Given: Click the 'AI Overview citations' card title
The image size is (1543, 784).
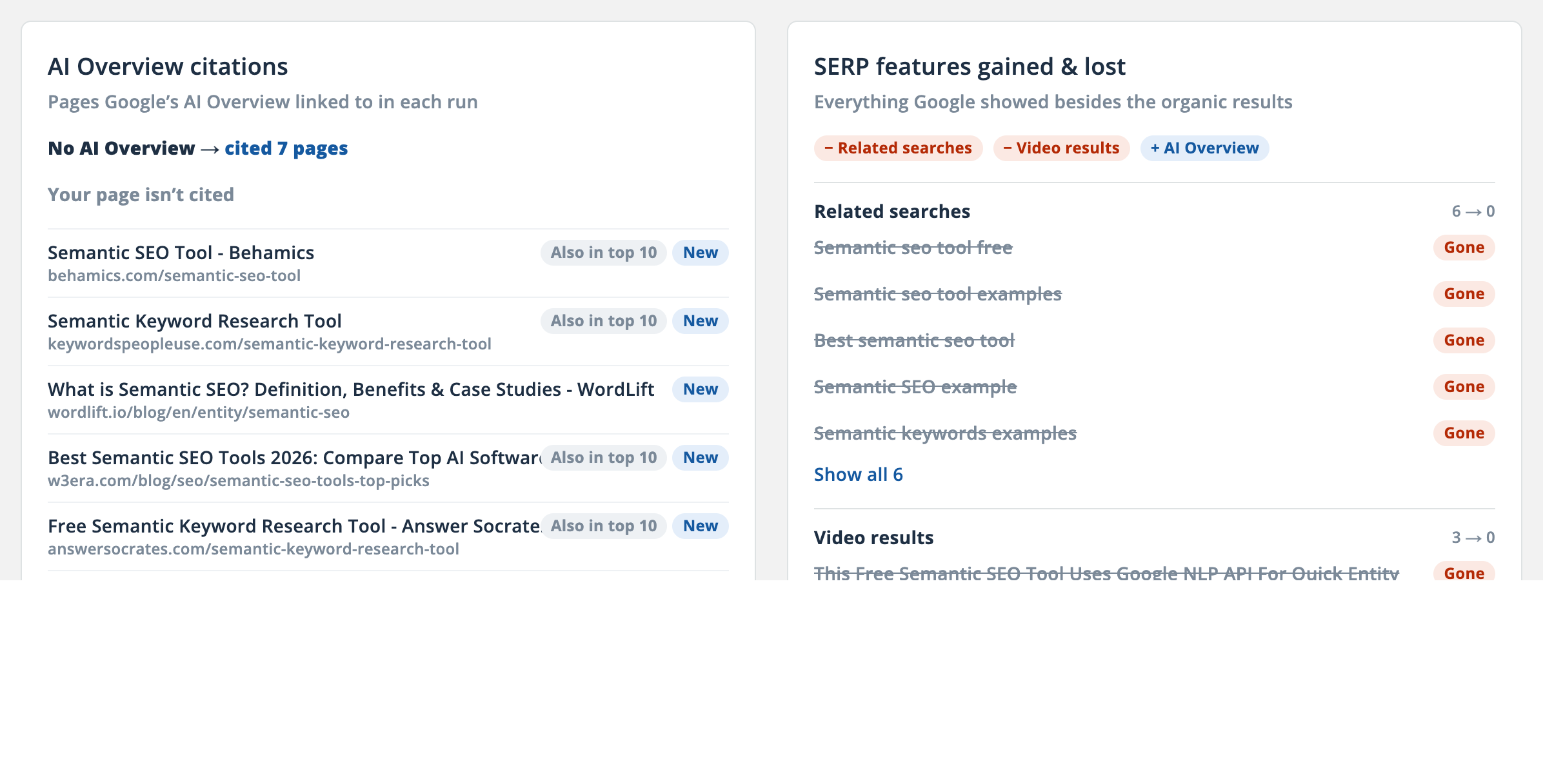Looking at the screenshot, I should 168,67.
